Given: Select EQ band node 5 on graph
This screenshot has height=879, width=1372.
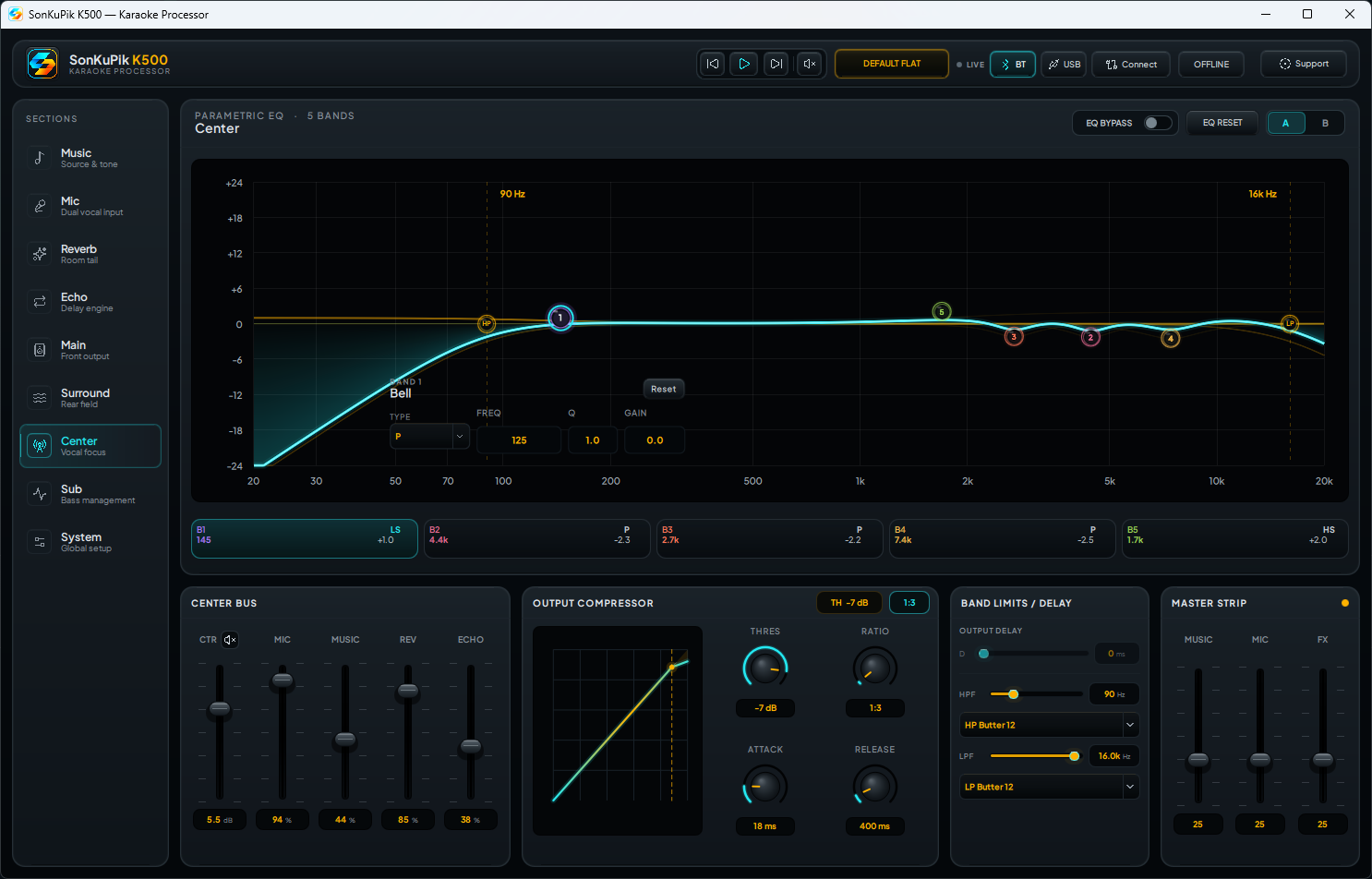Looking at the screenshot, I should point(942,312).
